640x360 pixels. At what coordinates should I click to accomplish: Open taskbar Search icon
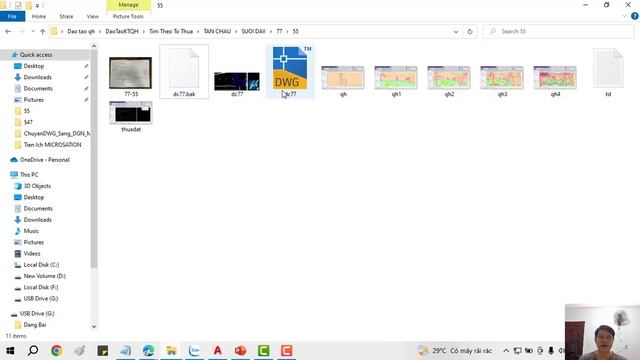coord(33,351)
